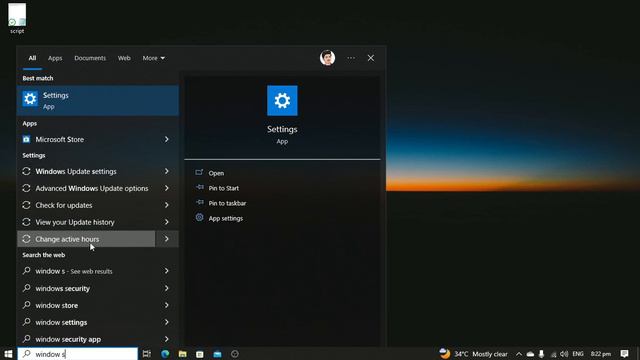Viewport: 640px width, 360px height.
Task: Click the Open icon in preview pane
Action: point(199,173)
